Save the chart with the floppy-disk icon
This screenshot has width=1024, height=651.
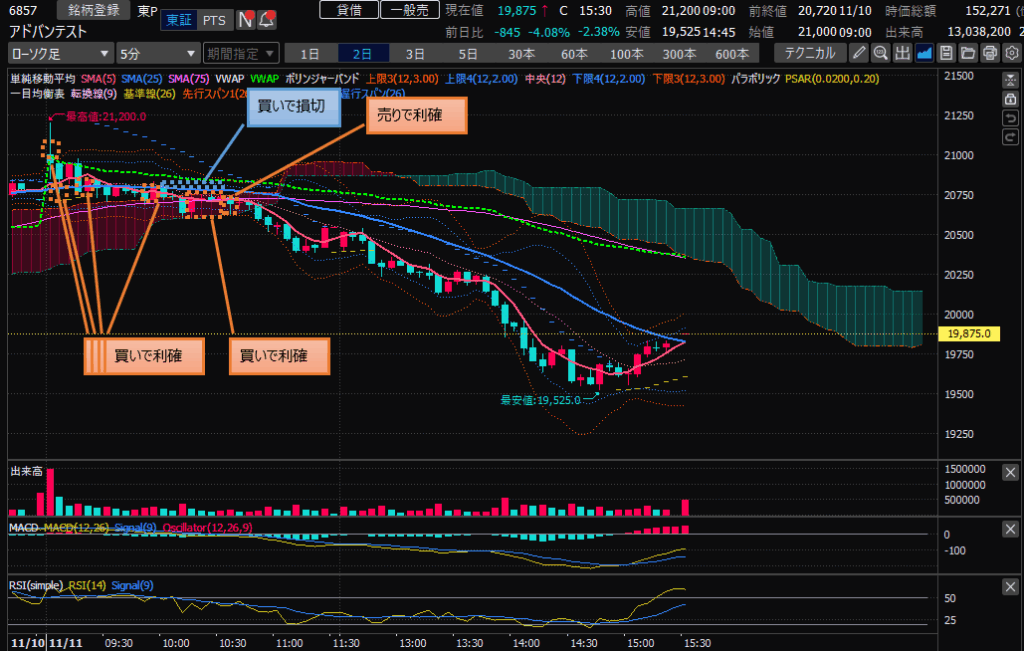tap(946, 53)
